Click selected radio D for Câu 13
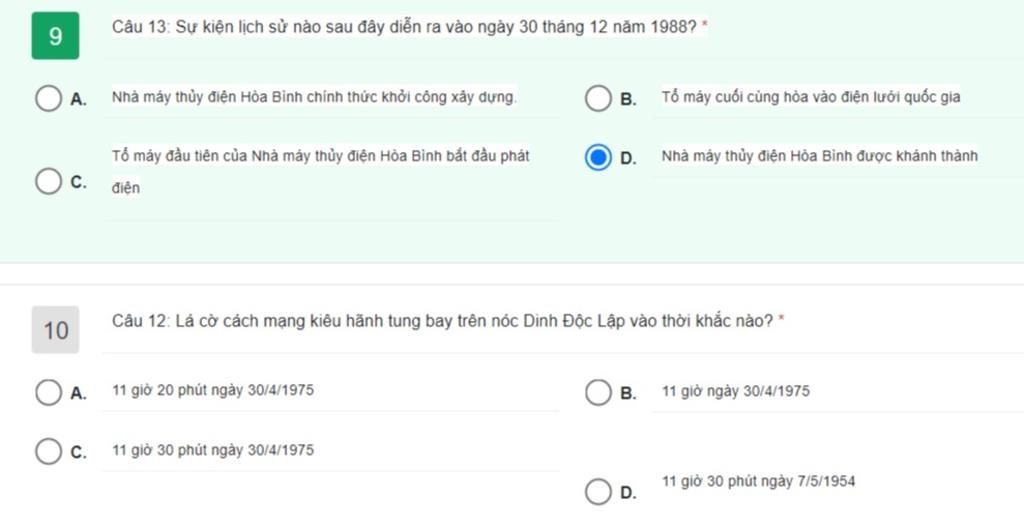This screenshot has height=526, width=1024. 598,157
